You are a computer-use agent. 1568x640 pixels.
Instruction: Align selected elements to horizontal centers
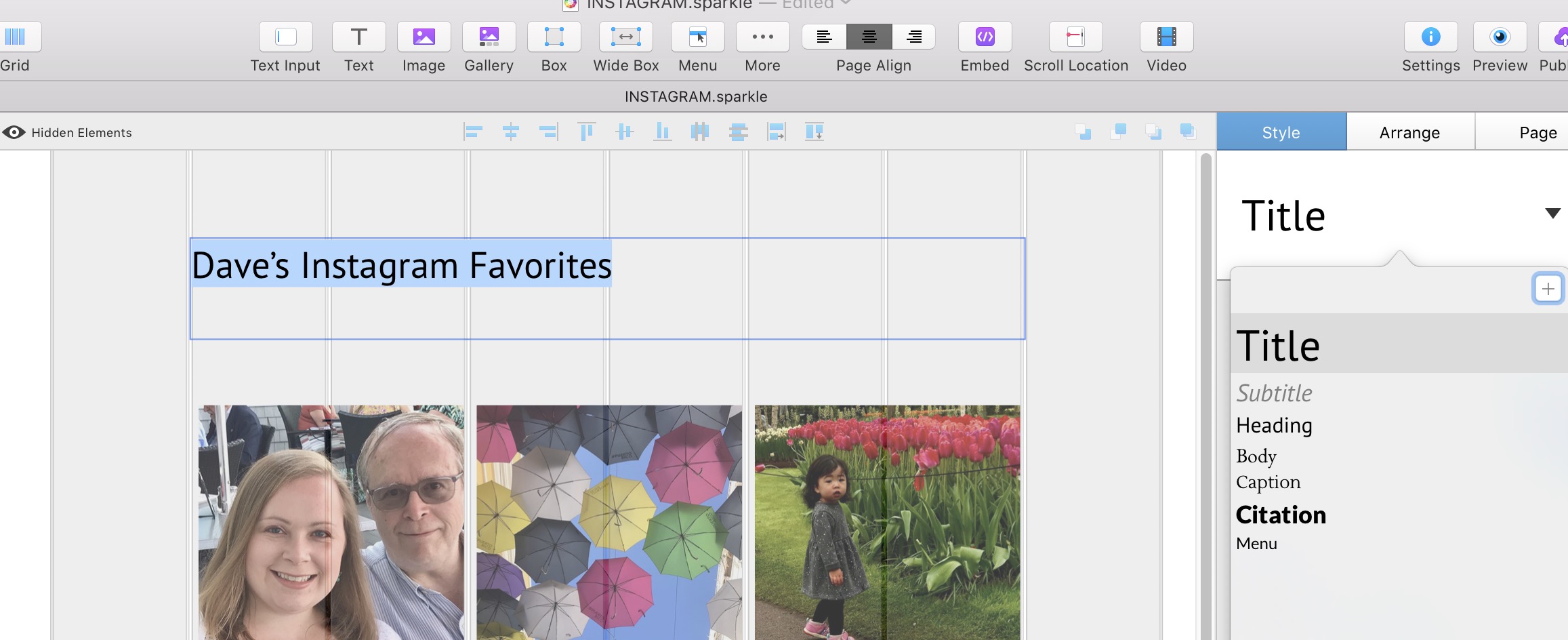(511, 132)
